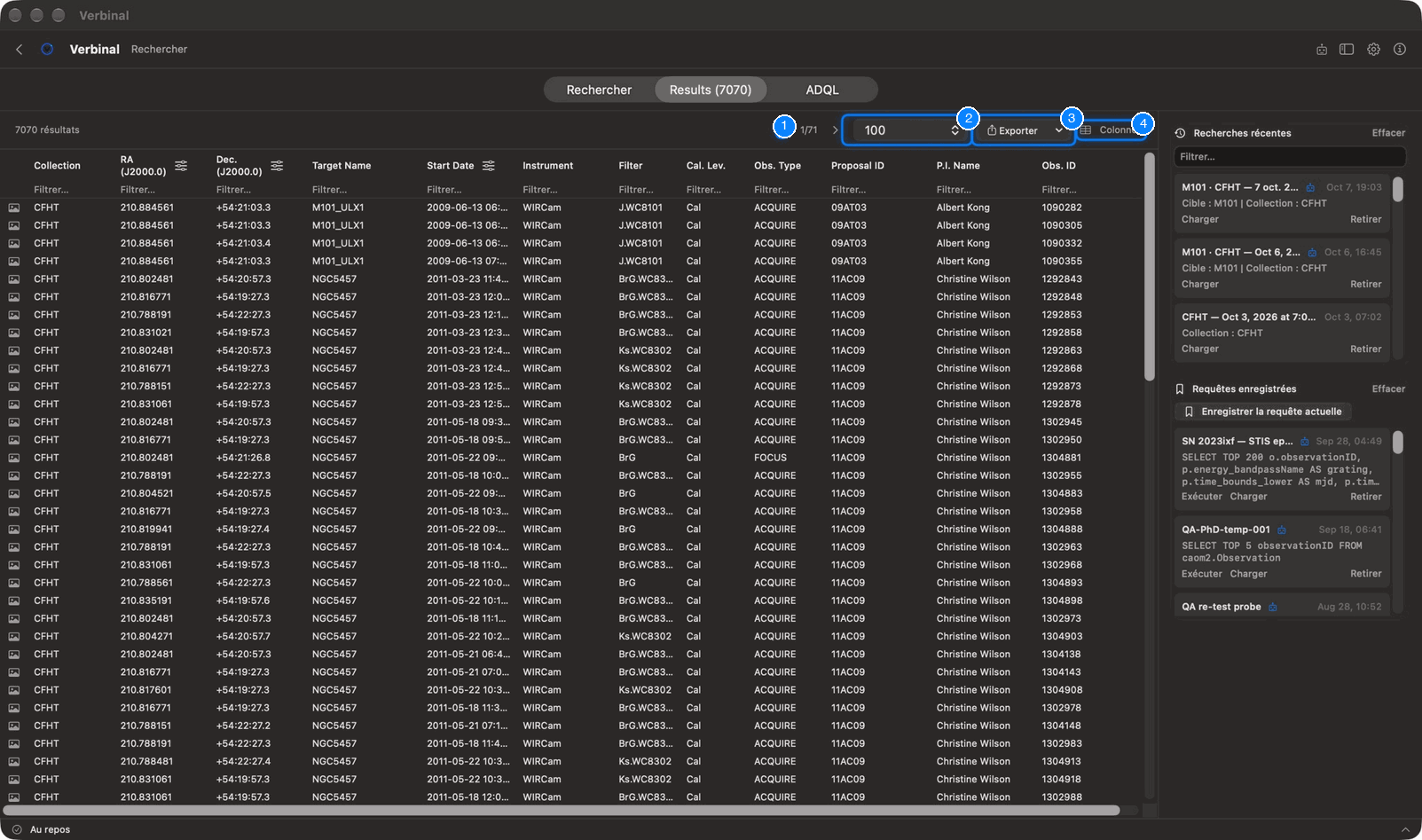1422x840 pixels.
Task: Click robot icon on M101 · CFHT — 7 oct. entry
Action: [1310, 188]
